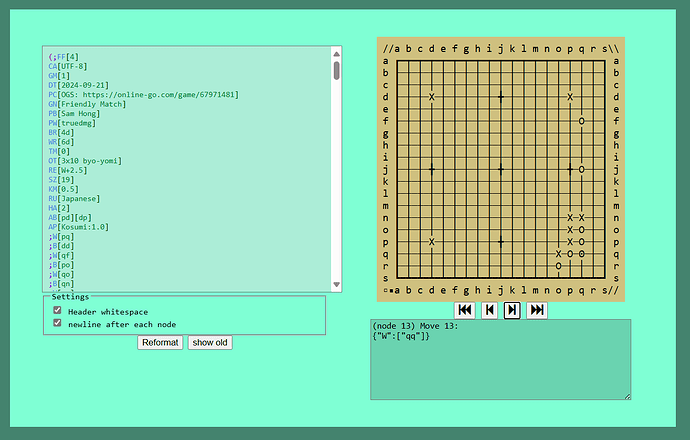Screen dimensions: 690x440
Task: Click the O stone at column q, row q
Action: coord(582,254)
